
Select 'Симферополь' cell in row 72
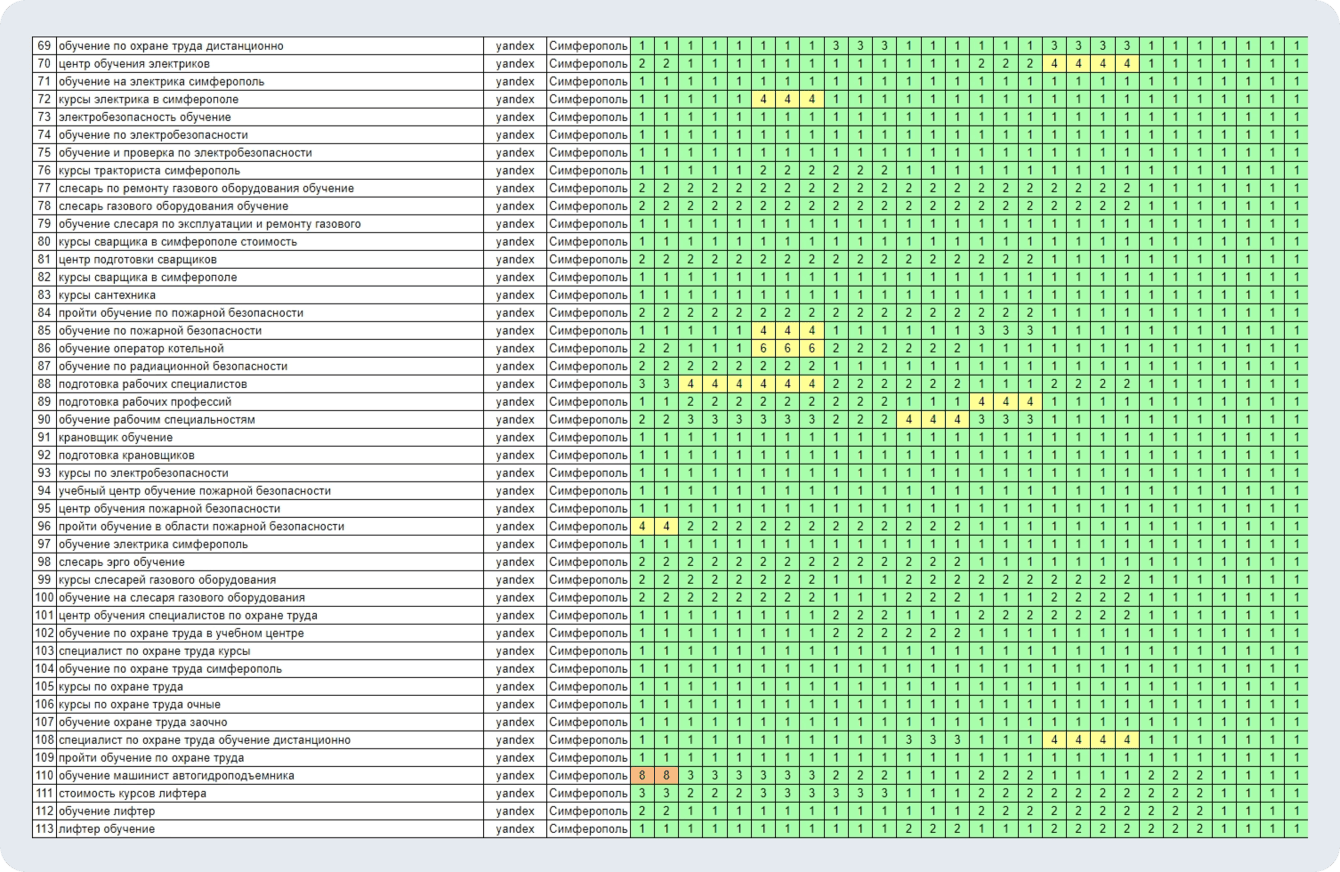pyautogui.click(x=589, y=100)
